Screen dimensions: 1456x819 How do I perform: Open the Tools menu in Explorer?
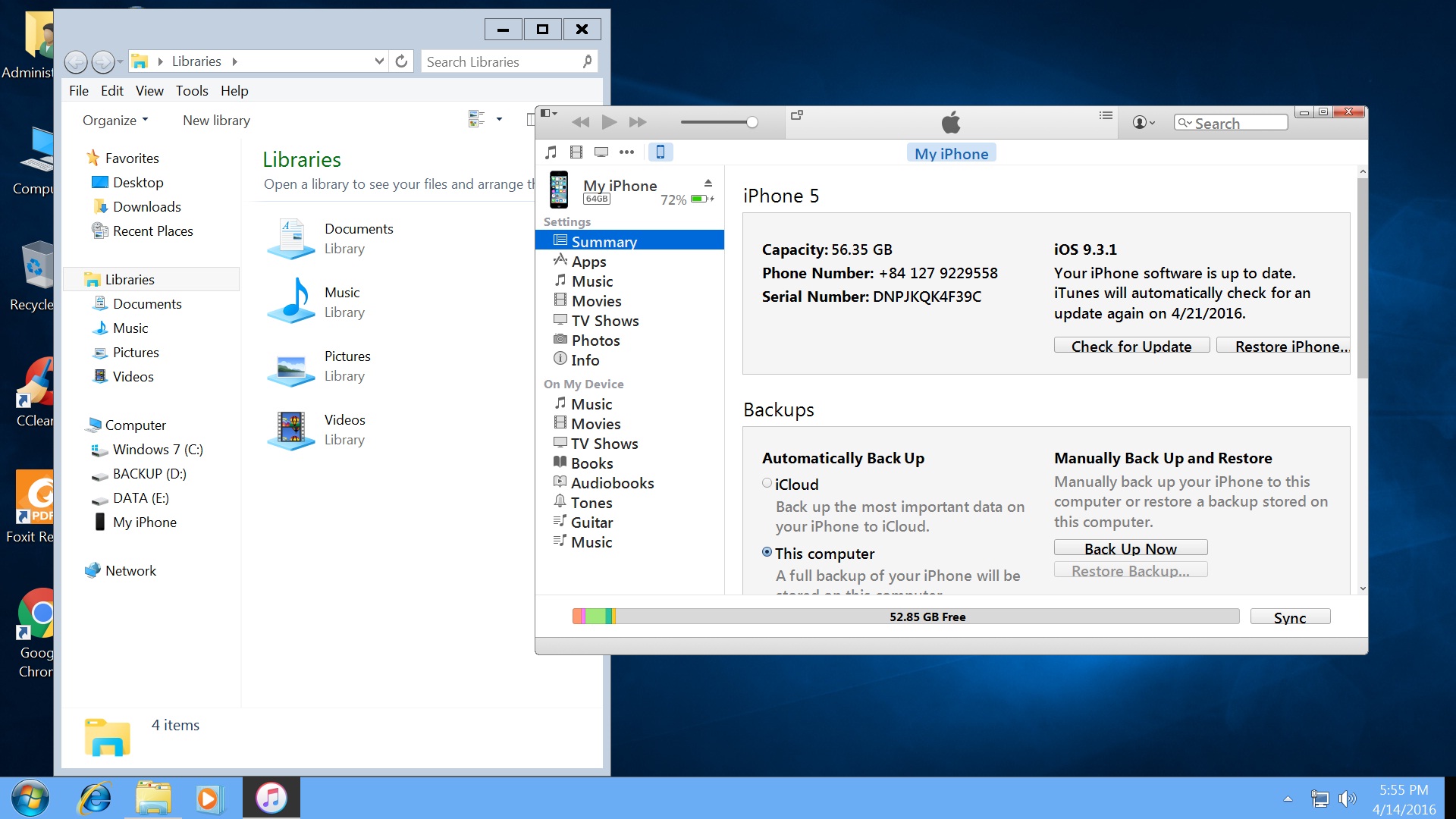tap(192, 91)
